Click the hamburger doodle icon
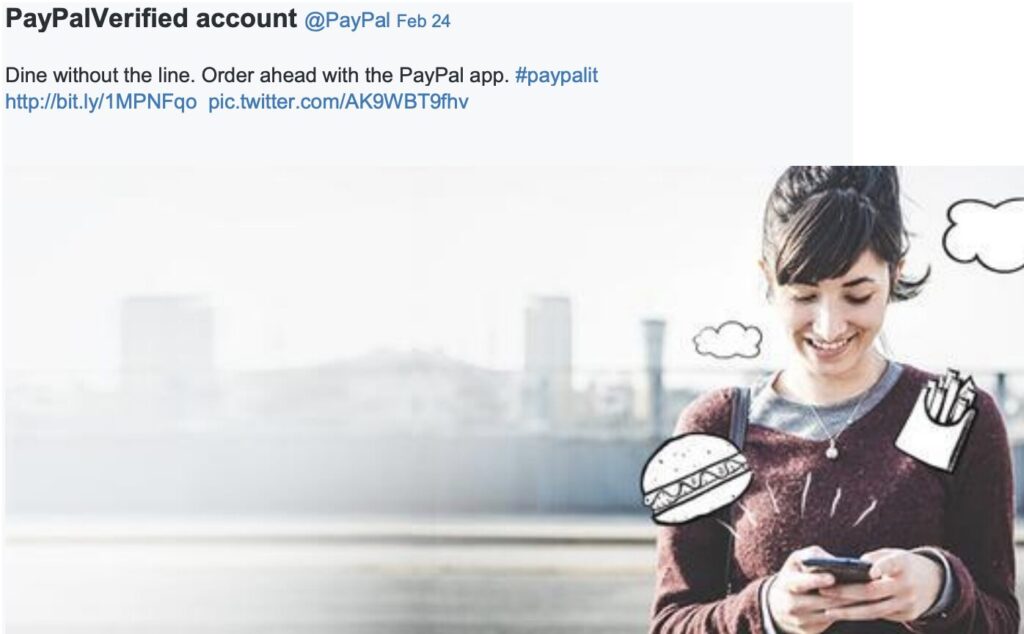This screenshot has height=634, width=1024. 695,477
